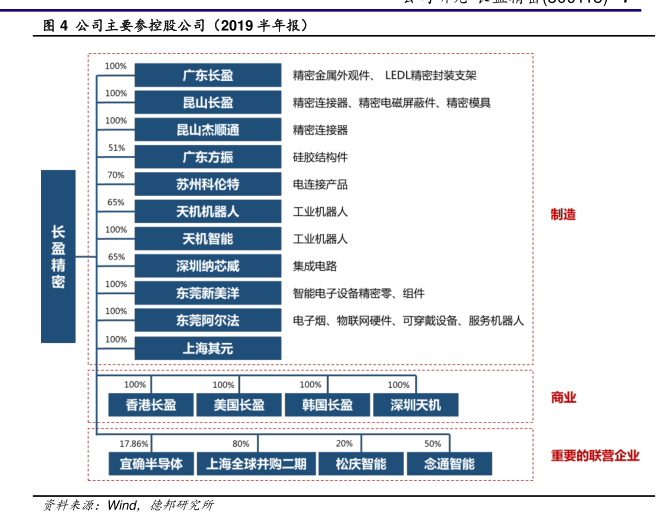This screenshot has width=657, height=522.
Task: Click the 香港长盈 box
Action: [151, 405]
